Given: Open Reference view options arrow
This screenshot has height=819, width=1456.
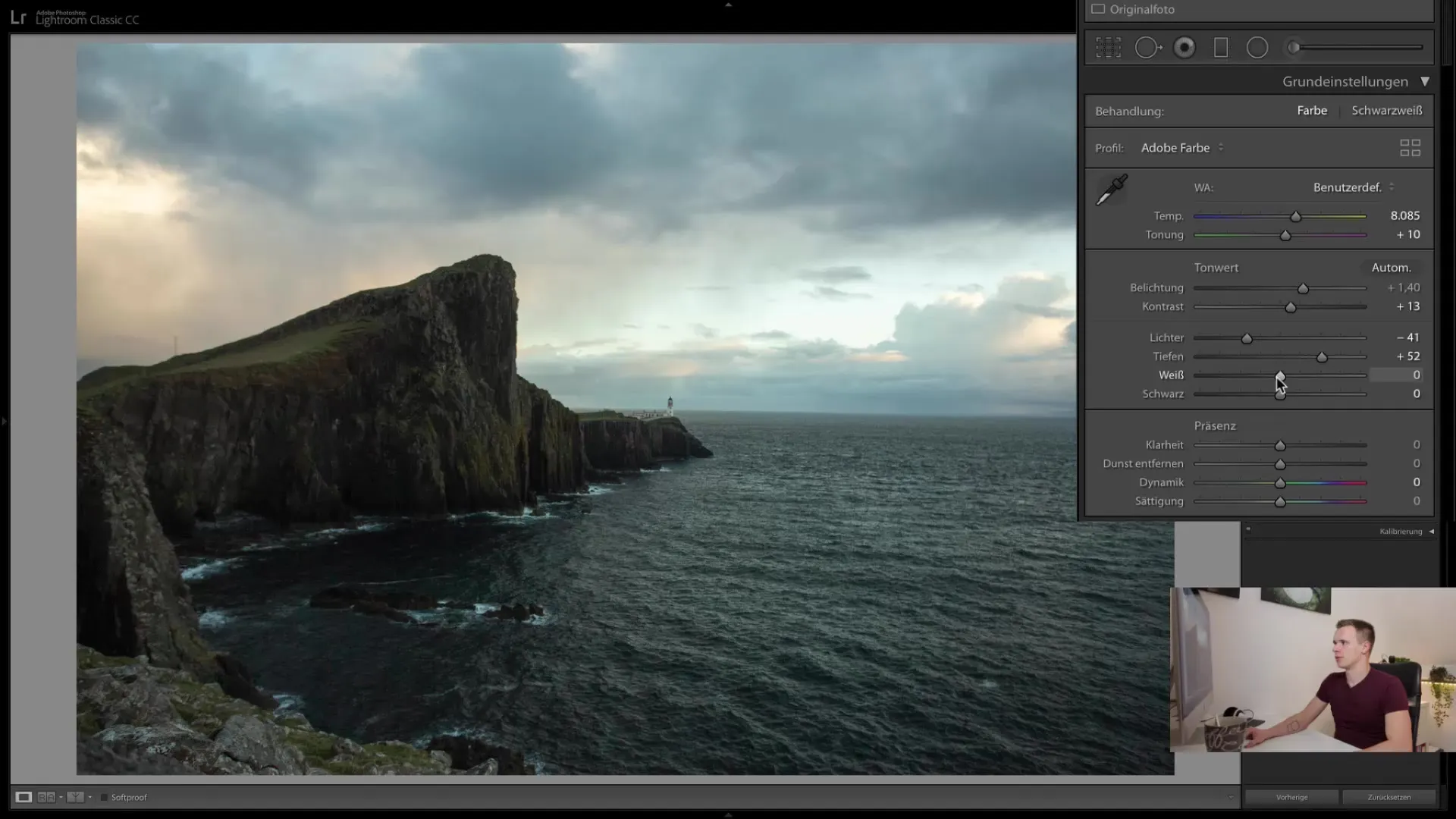Looking at the screenshot, I should [61, 797].
